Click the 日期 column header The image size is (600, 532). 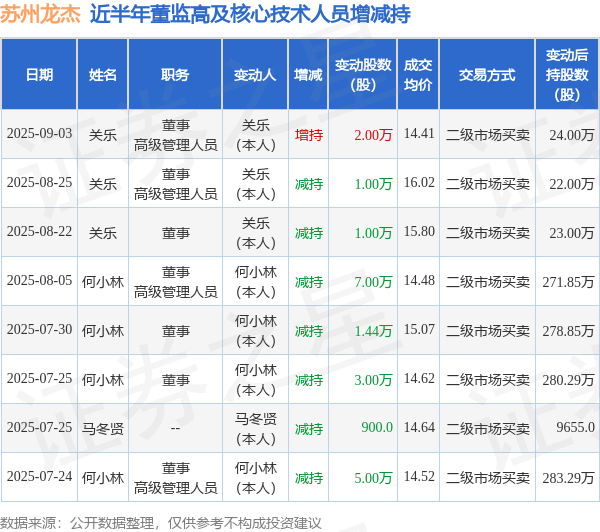[39, 74]
